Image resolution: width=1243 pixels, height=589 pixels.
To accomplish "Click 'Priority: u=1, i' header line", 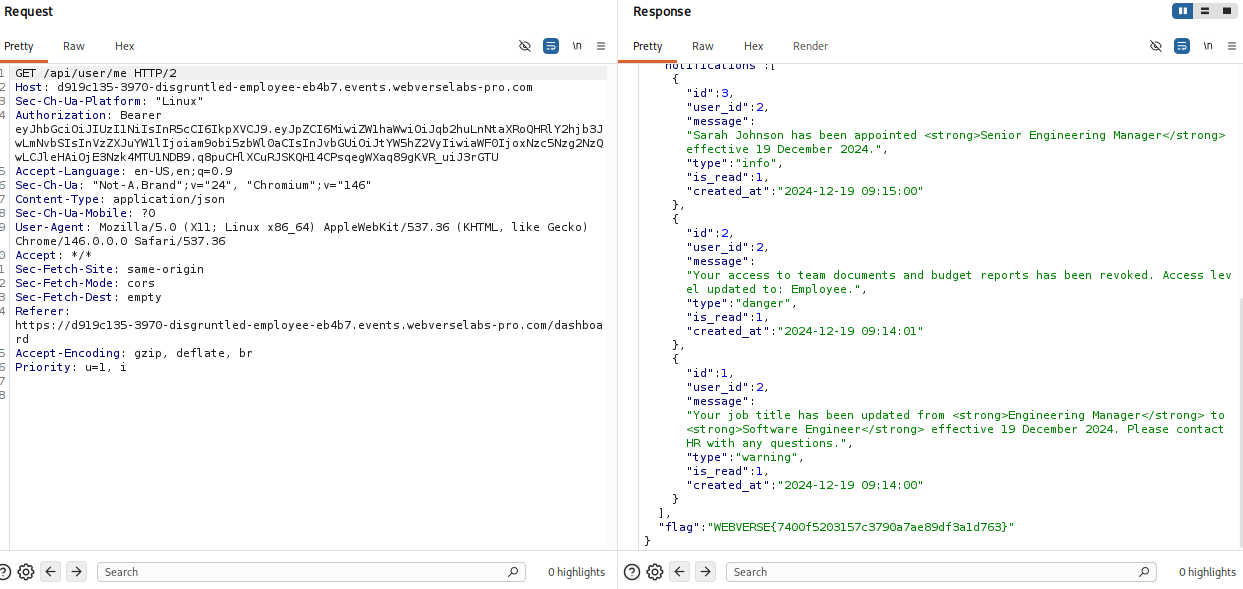I will 70,368.
